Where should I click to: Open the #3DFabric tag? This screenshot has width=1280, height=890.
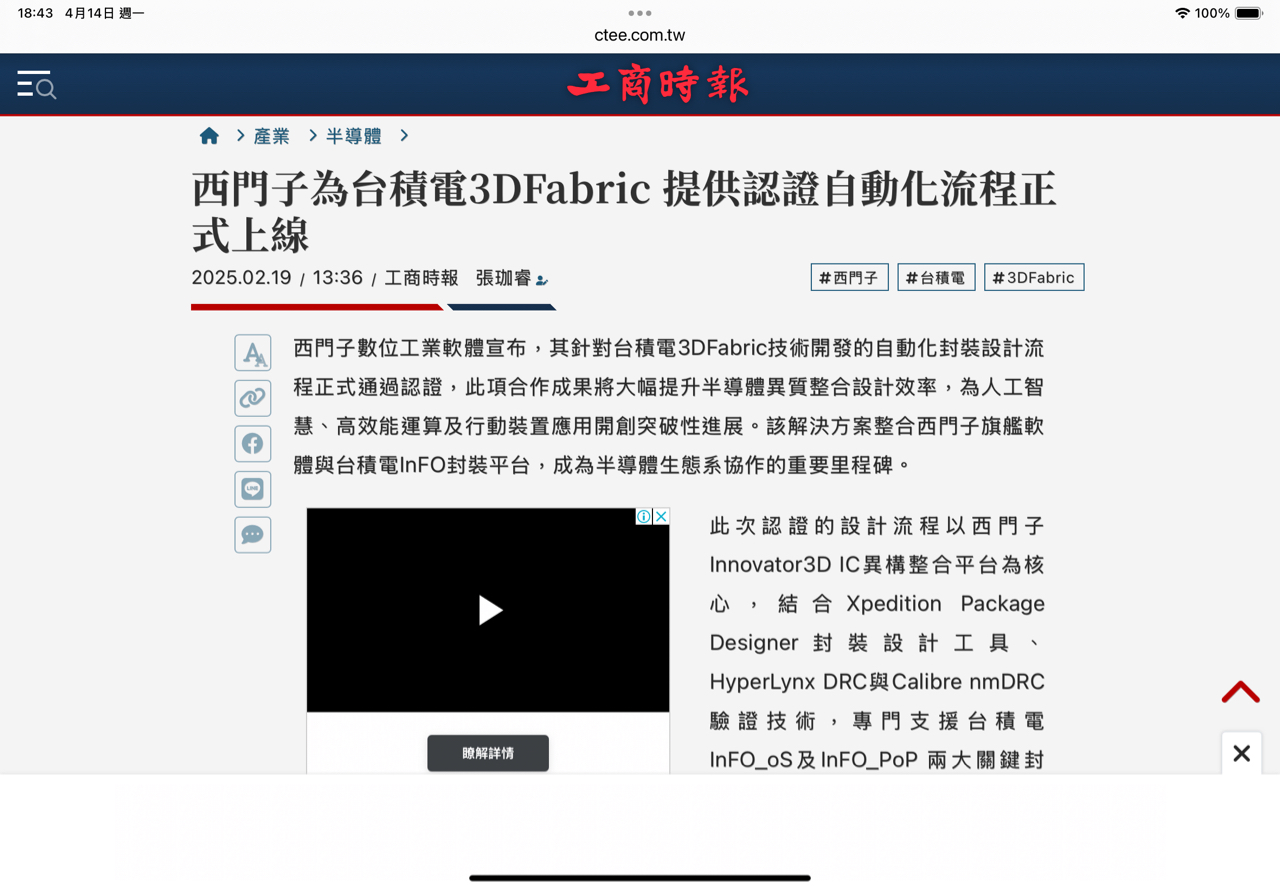1034,278
